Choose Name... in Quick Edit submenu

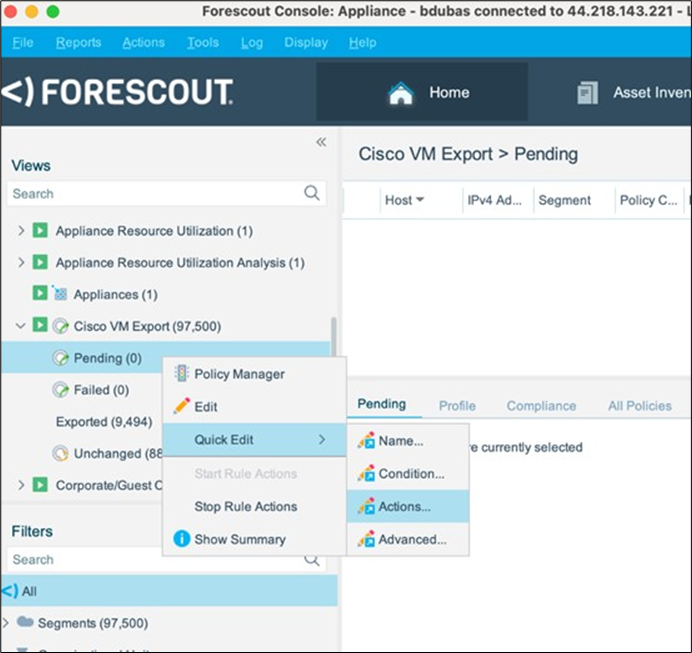[x=408, y=441]
